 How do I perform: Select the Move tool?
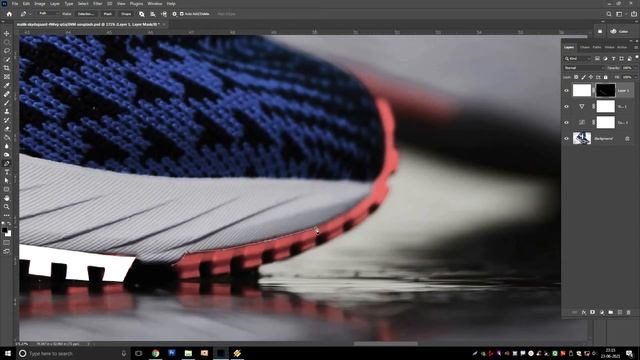coord(7,33)
